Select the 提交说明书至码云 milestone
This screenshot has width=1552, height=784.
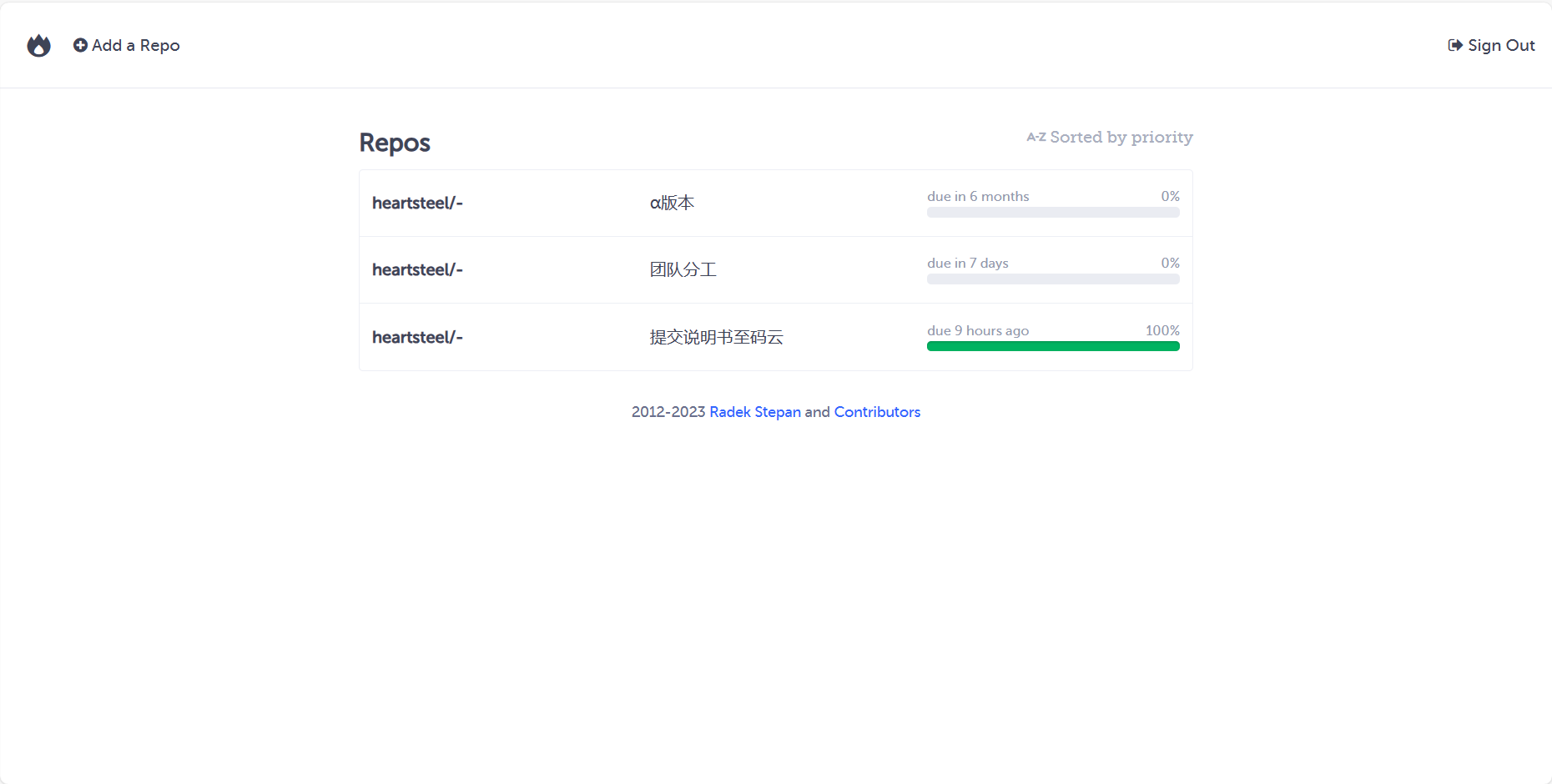pos(717,337)
